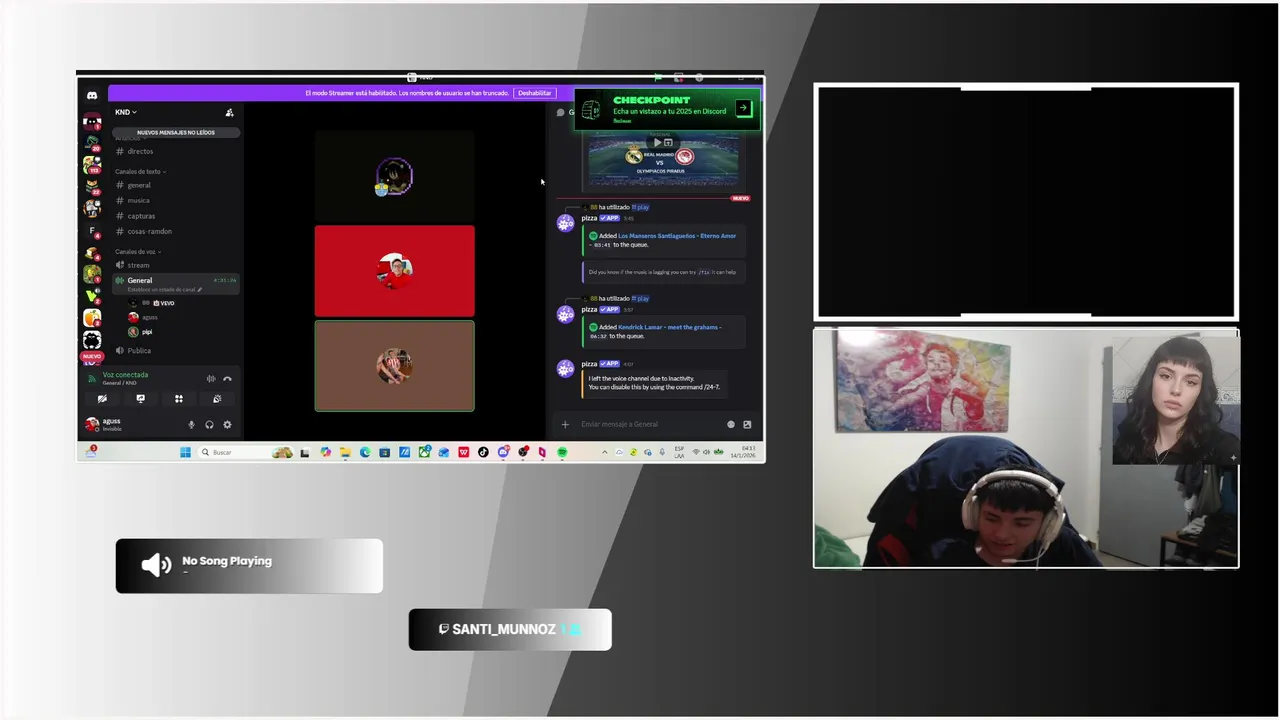Screen dimensions: 1280x720
Task: Select the top black video tile
Action: pos(395,176)
